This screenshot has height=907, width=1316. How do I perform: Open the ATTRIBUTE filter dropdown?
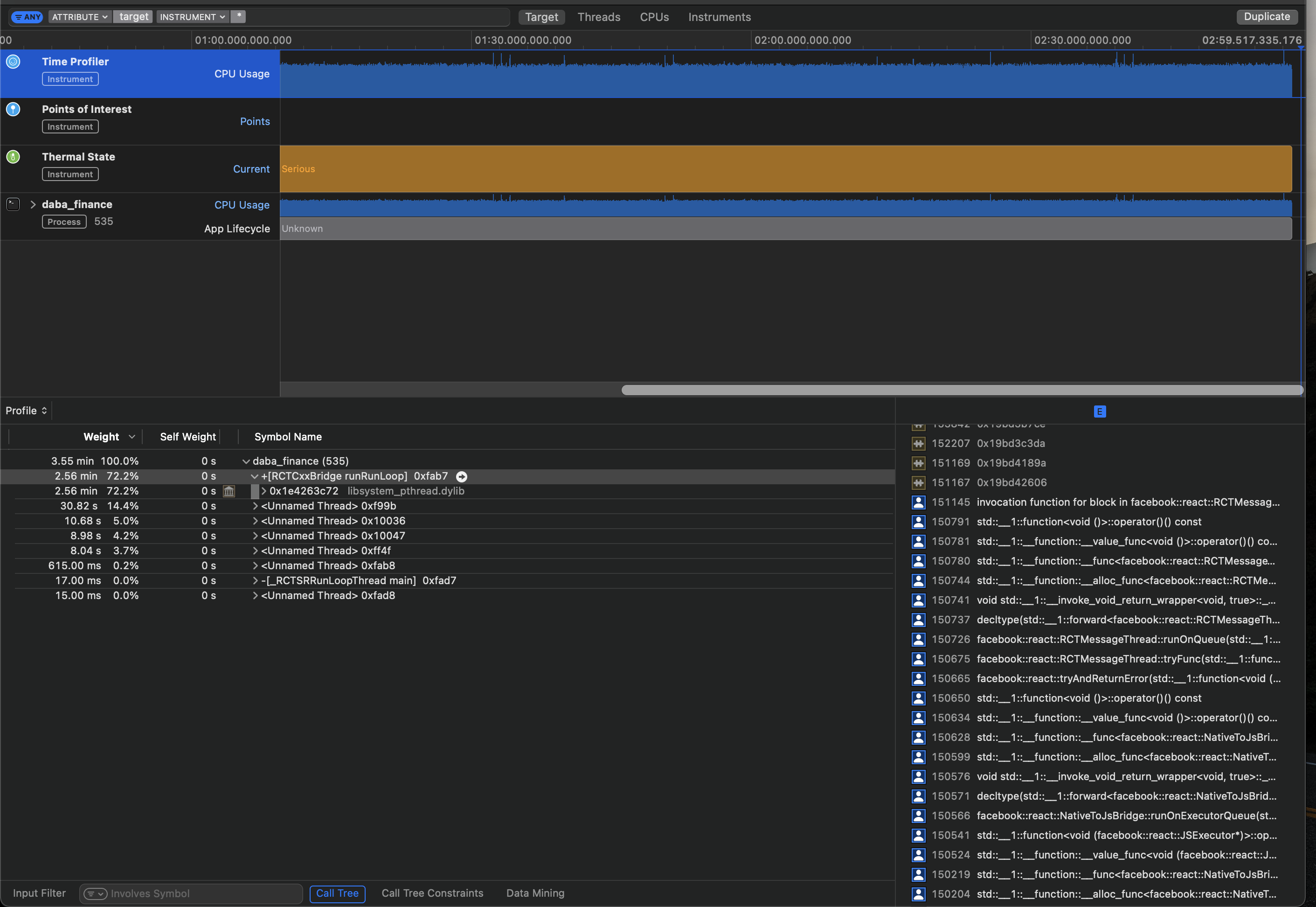(80, 17)
